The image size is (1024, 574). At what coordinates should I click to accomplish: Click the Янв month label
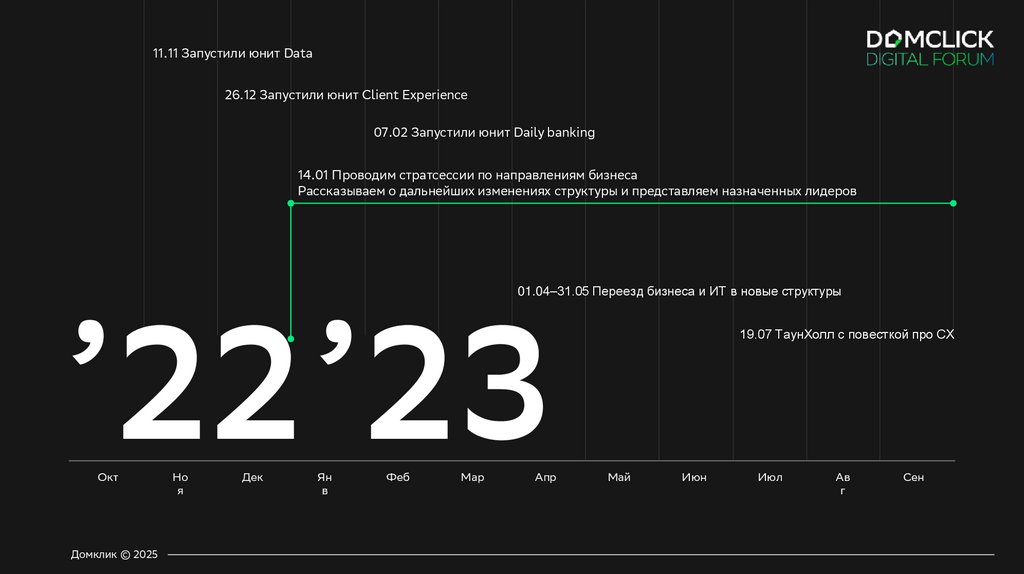click(325, 484)
